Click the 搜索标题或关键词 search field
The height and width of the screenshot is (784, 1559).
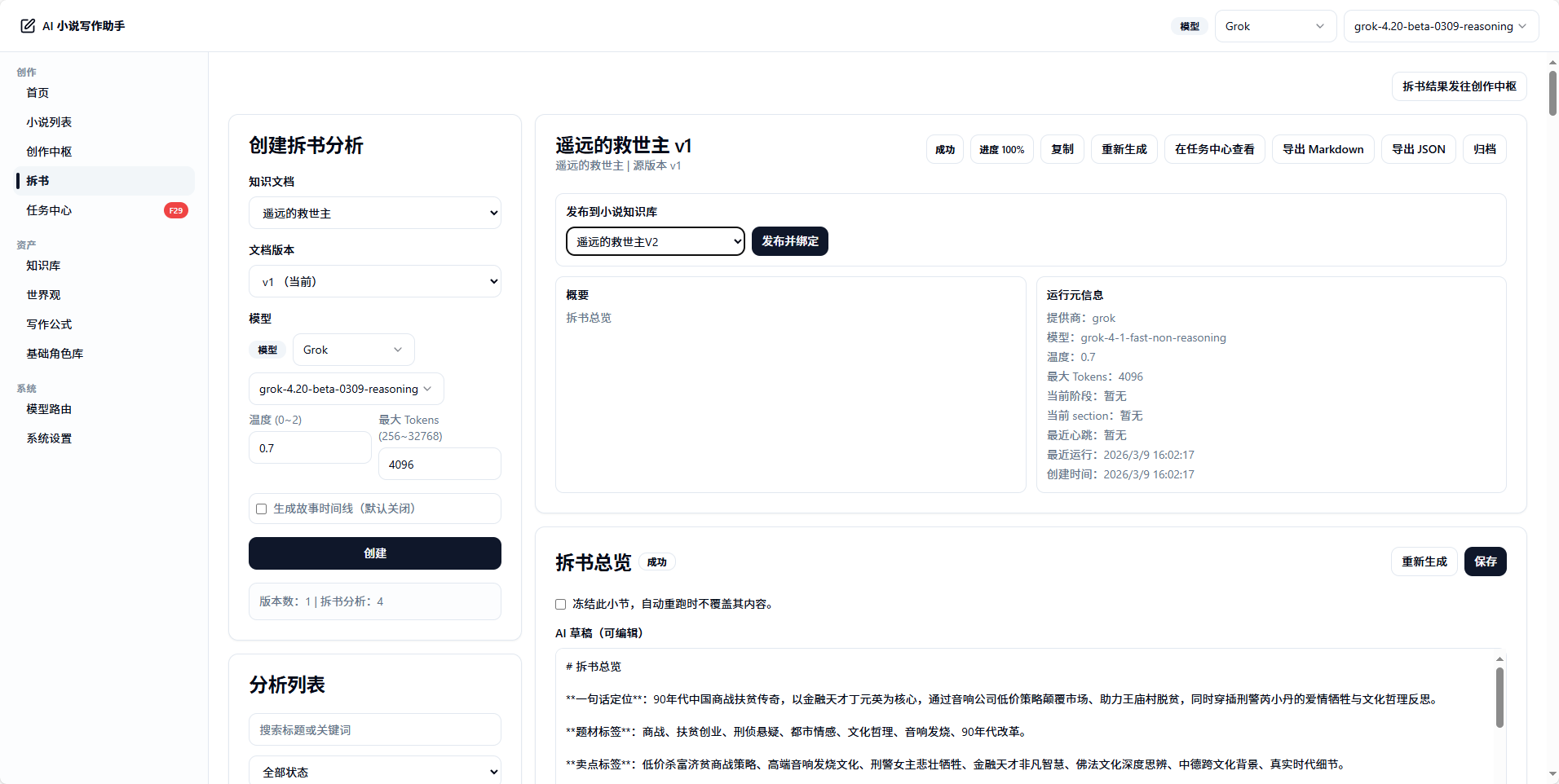point(374,729)
